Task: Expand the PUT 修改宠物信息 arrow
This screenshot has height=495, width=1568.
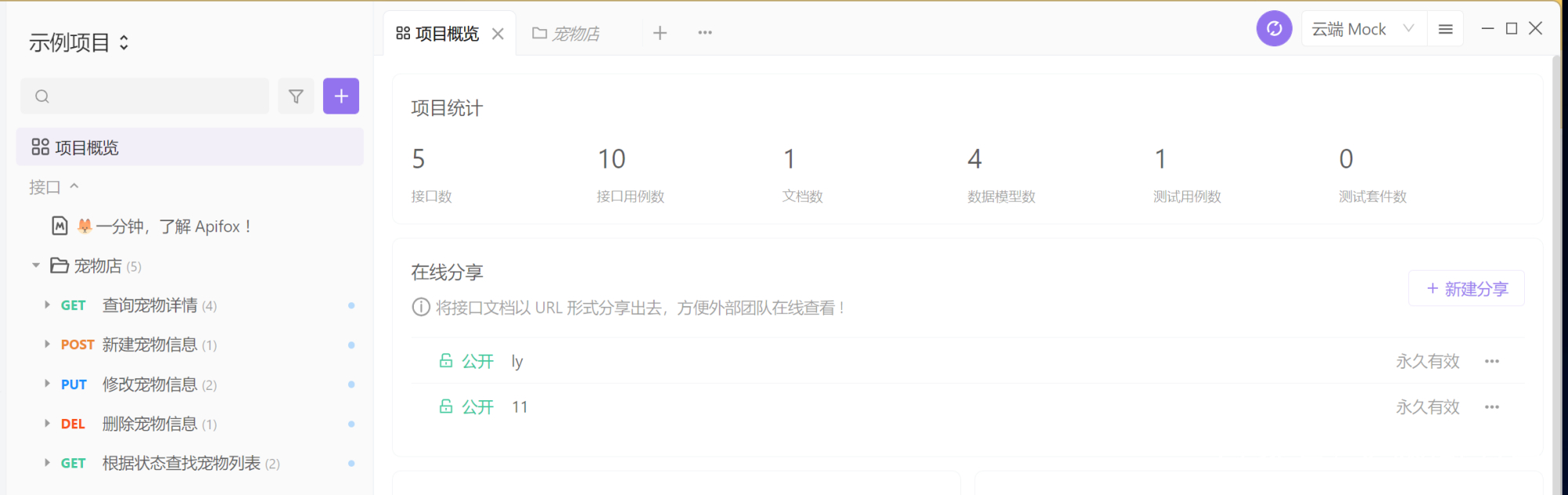Action: (x=47, y=384)
